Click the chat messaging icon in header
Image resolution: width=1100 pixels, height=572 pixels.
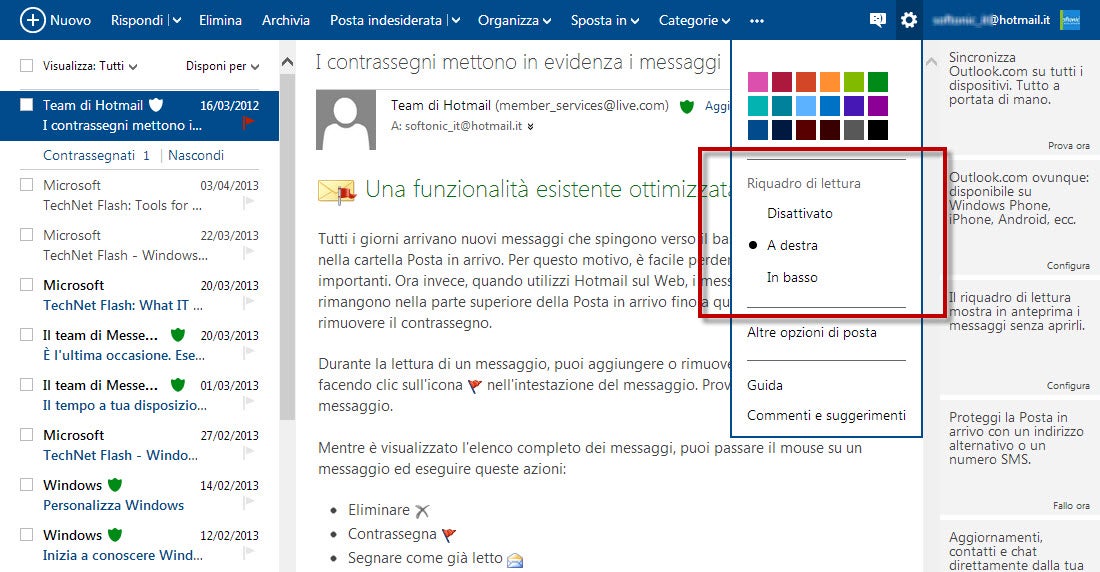878,20
